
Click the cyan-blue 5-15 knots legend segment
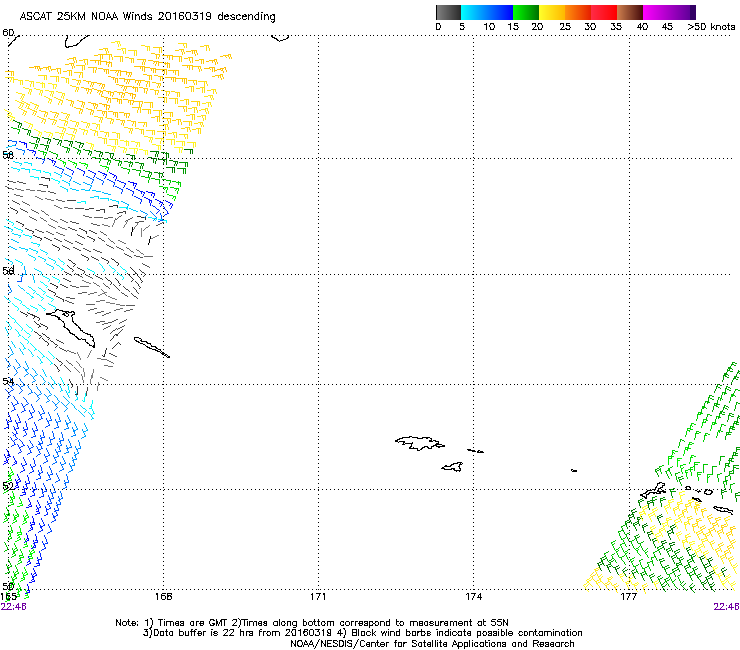coord(487,12)
